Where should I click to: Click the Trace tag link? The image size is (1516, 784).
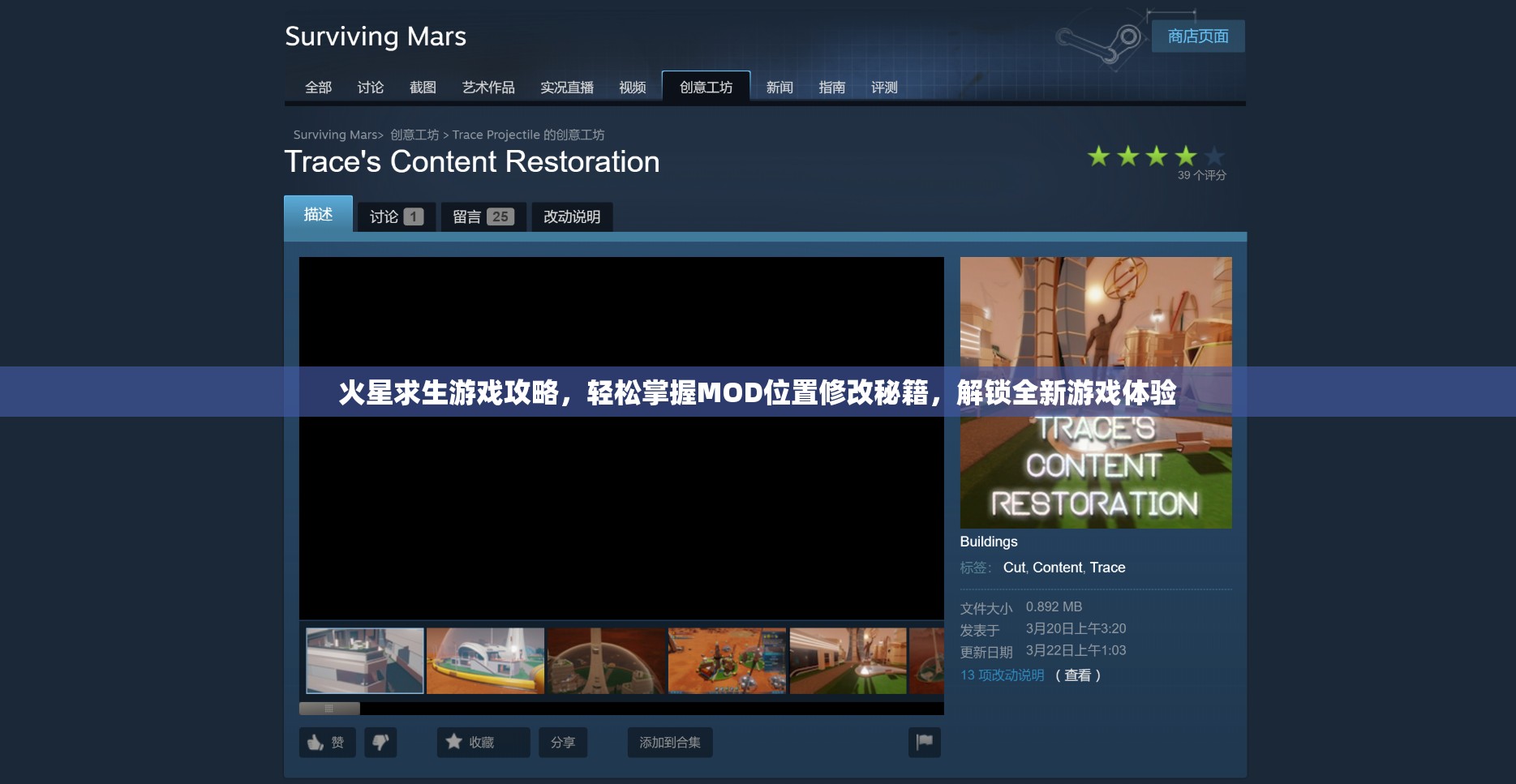1107,568
